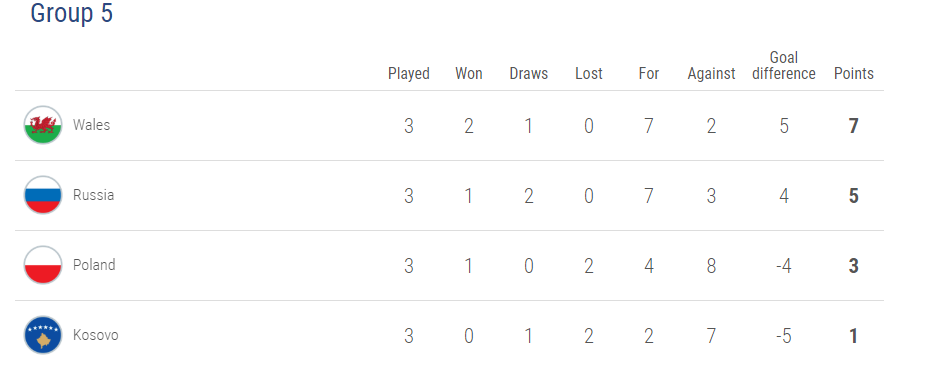Select Wales points total of 7
Image resolution: width=926 pixels, height=383 pixels.
(853, 126)
